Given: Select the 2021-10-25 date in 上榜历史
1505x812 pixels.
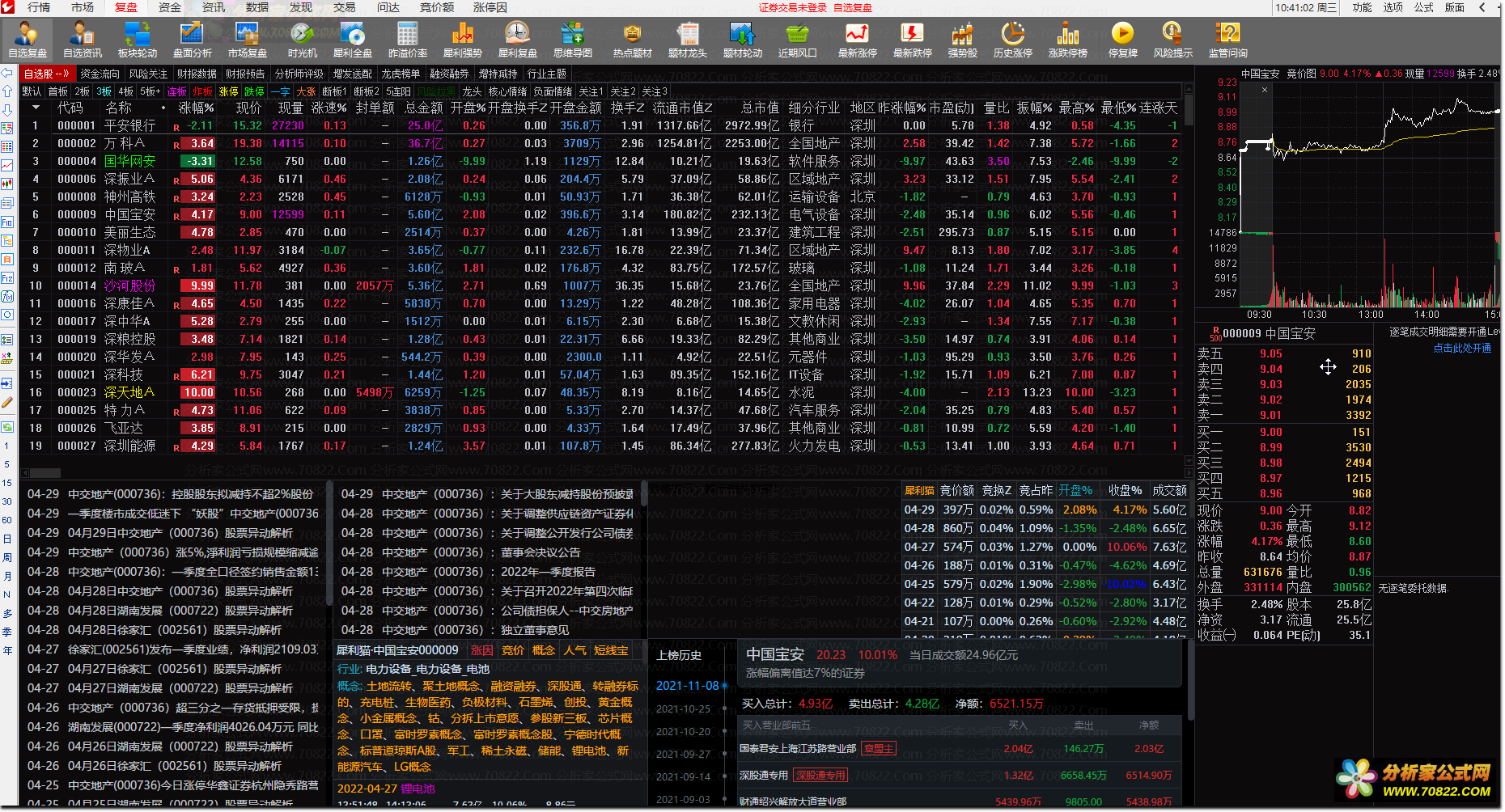Looking at the screenshot, I should 683,708.
